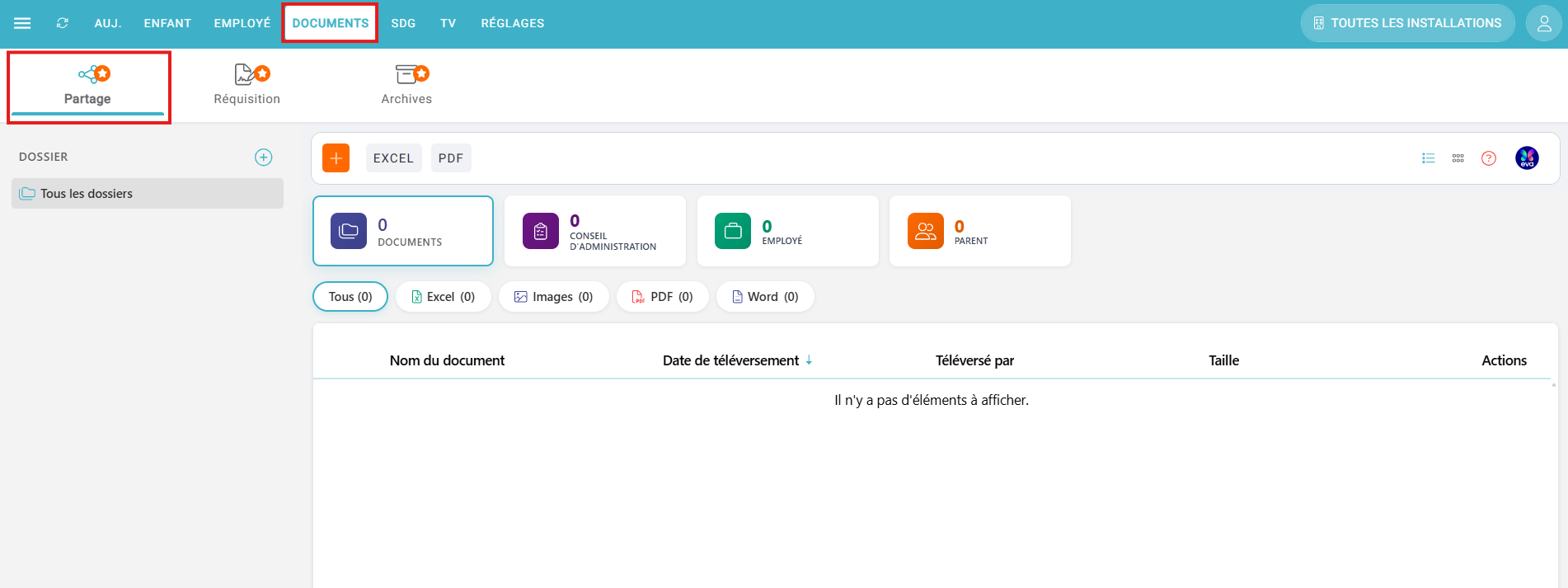Click the orange add document button
1568x588 pixels.
tap(336, 158)
